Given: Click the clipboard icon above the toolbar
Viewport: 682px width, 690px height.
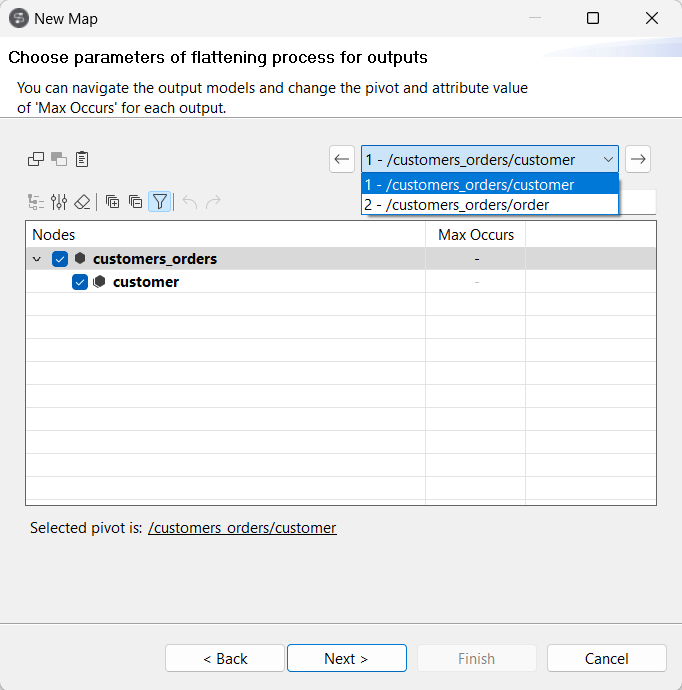Looking at the screenshot, I should click(x=83, y=159).
